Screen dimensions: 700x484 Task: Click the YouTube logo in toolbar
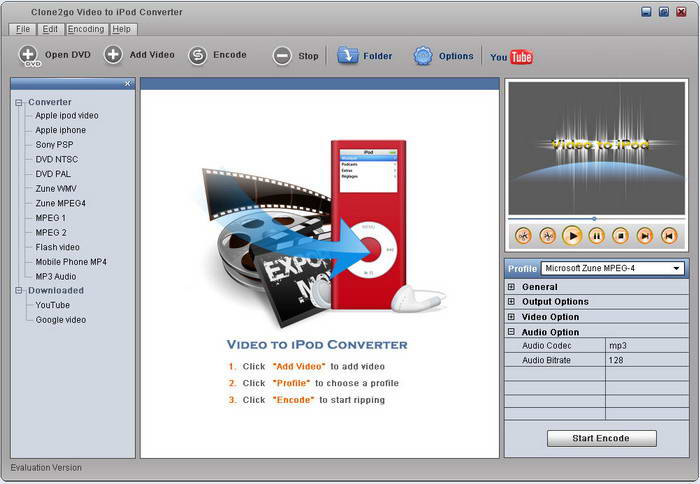point(512,57)
